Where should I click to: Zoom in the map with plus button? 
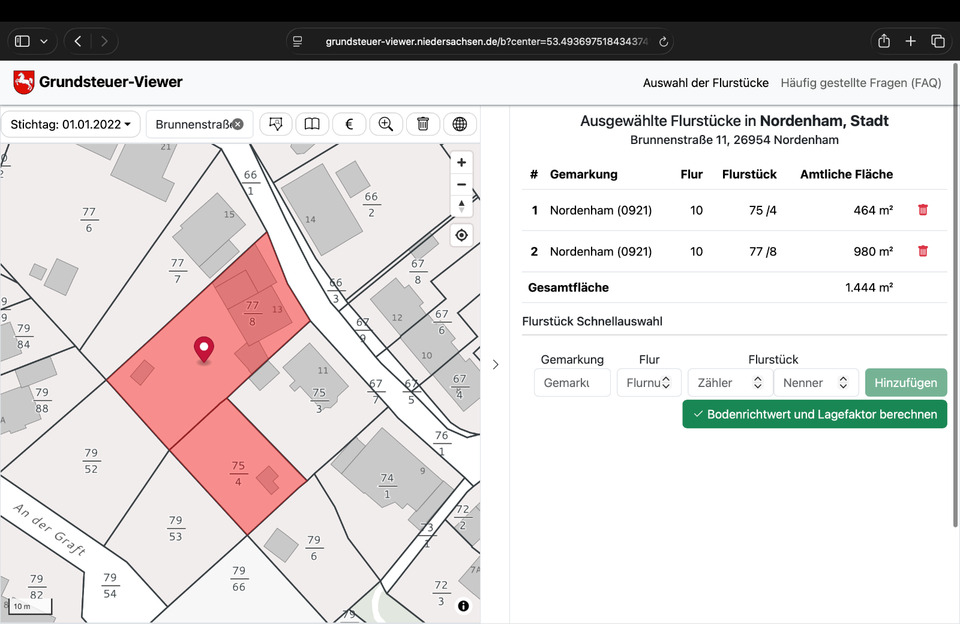(x=461, y=163)
